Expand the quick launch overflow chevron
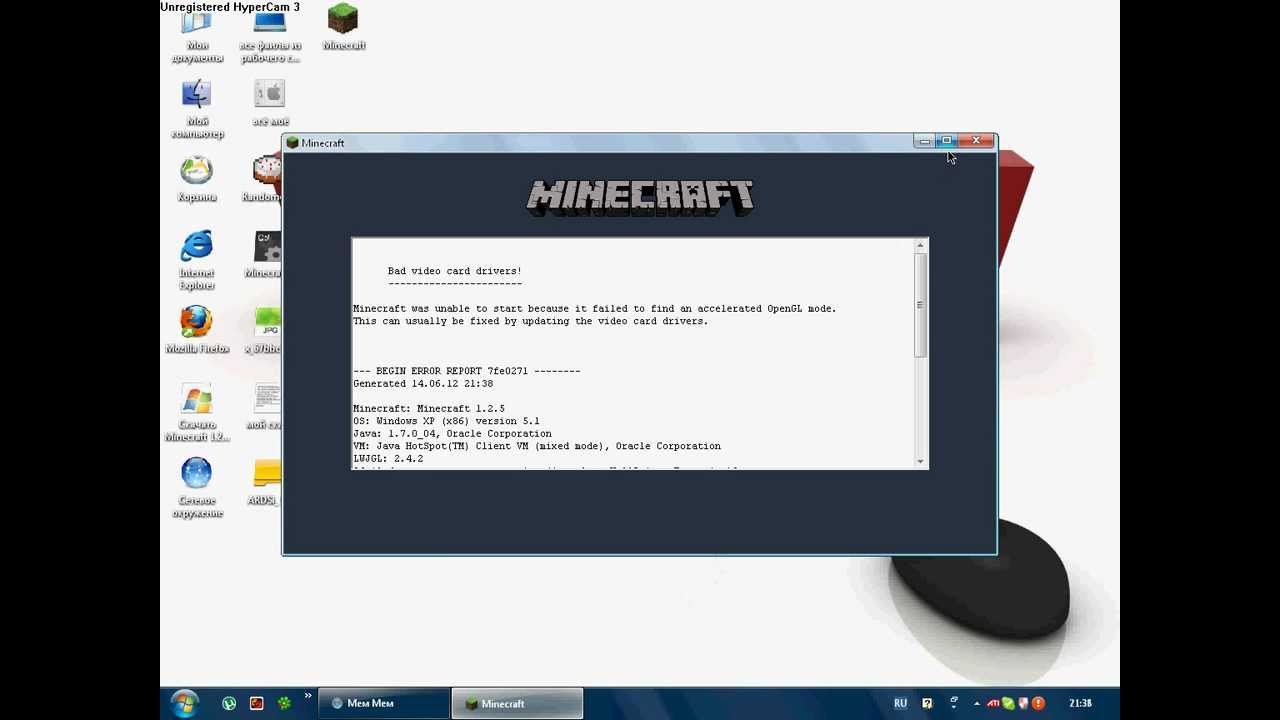Image resolution: width=1280 pixels, height=720 pixels. pos(308,697)
